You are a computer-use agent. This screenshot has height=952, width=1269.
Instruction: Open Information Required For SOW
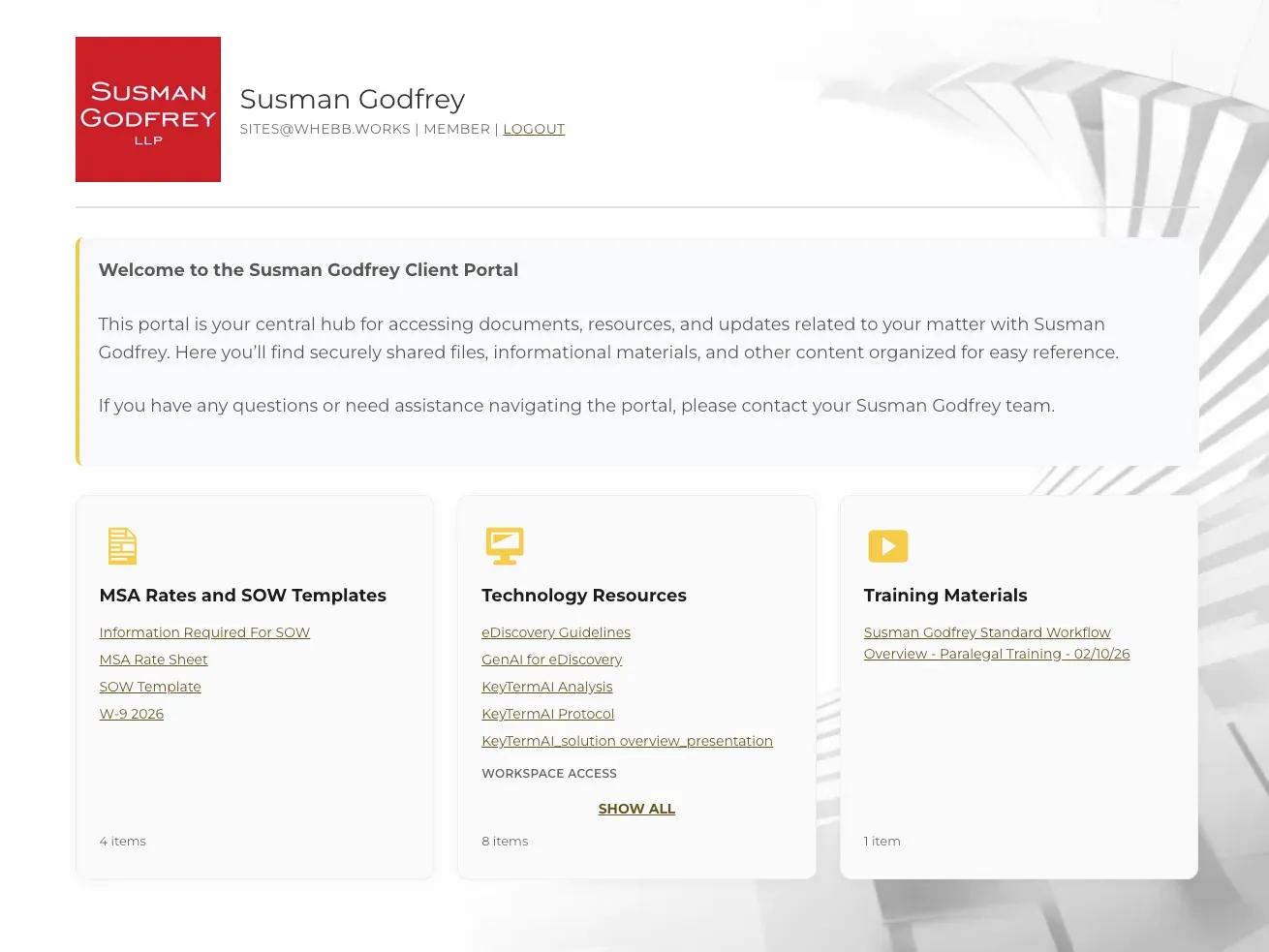pos(204,632)
